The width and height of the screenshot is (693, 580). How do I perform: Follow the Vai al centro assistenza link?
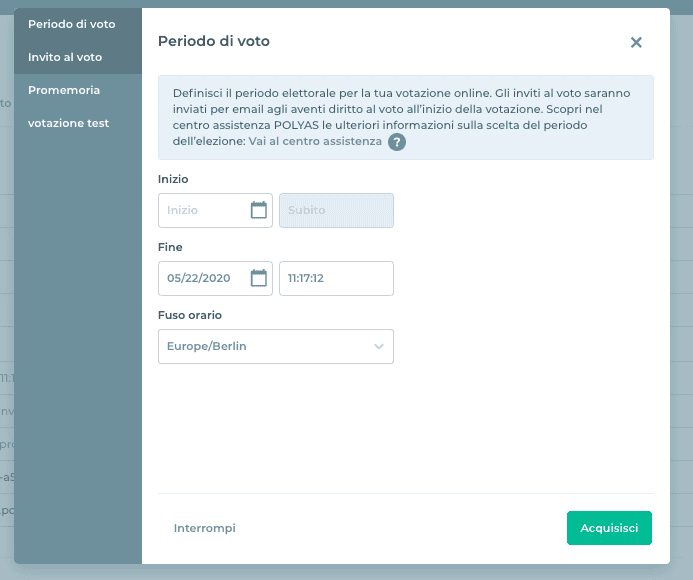pos(314,142)
